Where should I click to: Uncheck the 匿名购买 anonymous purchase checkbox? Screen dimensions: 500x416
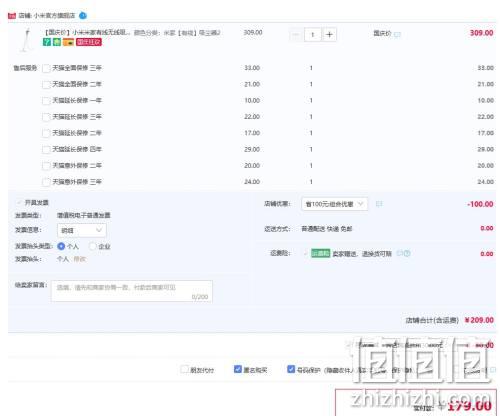[238, 369]
